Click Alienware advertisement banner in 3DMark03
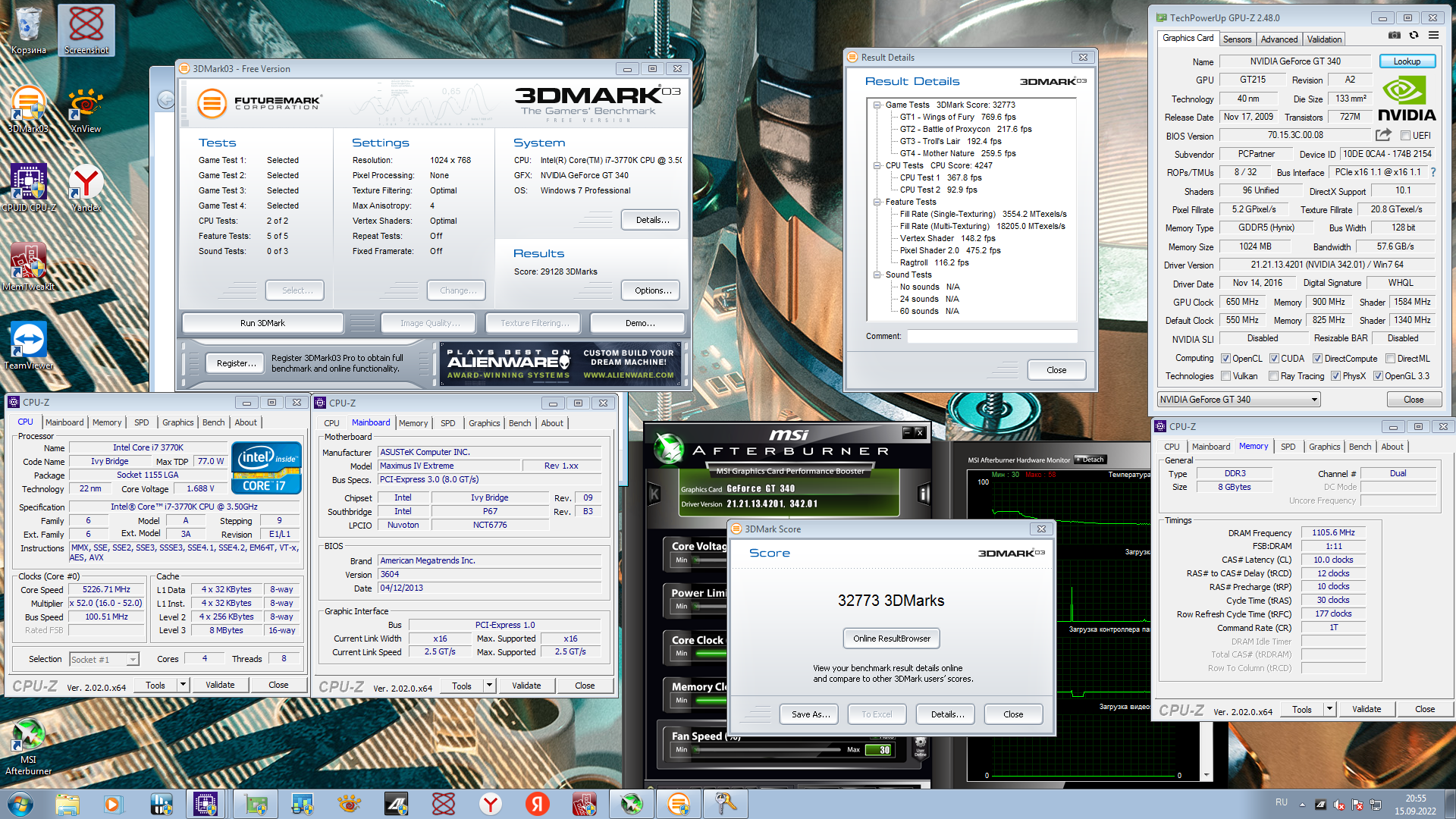The height and width of the screenshot is (819, 1456). click(x=560, y=364)
